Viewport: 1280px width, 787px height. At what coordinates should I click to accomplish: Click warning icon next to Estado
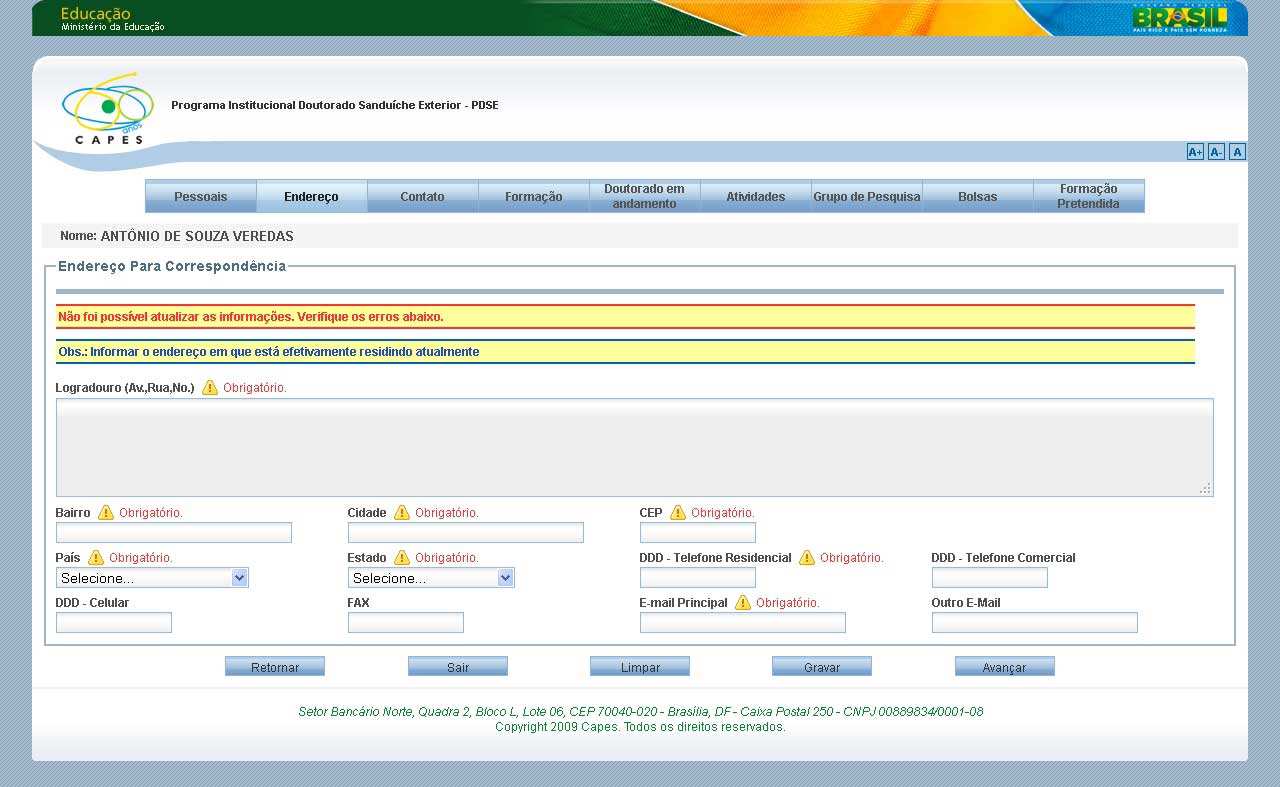[x=402, y=557]
